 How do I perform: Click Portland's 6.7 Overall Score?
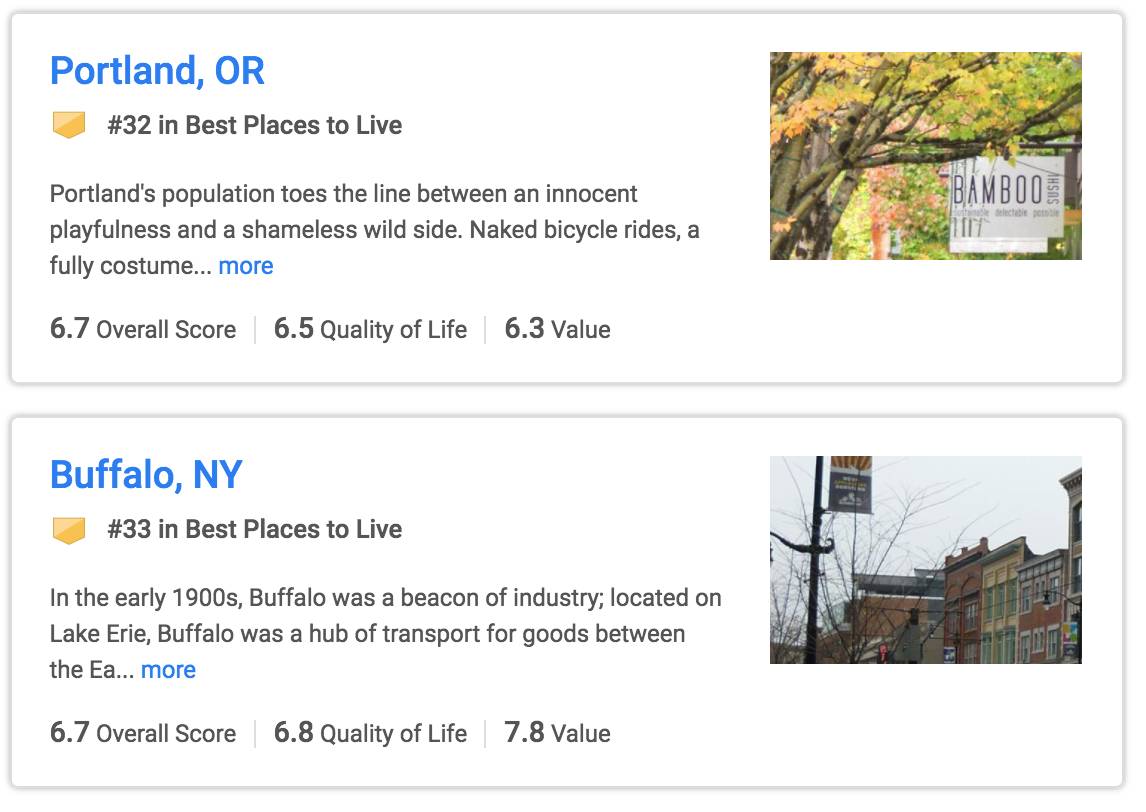coord(143,329)
